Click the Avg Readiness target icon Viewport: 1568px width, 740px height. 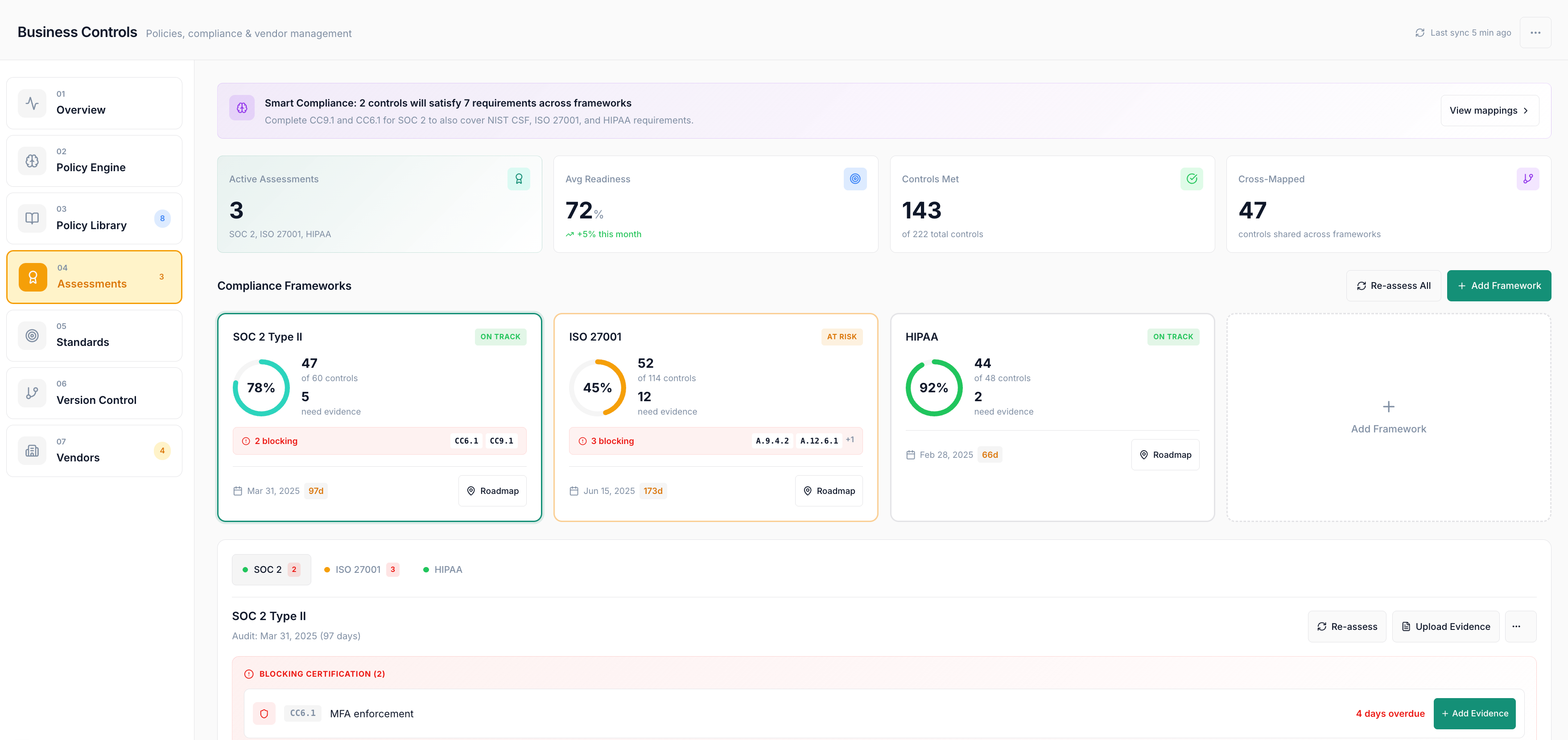point(854,179)
